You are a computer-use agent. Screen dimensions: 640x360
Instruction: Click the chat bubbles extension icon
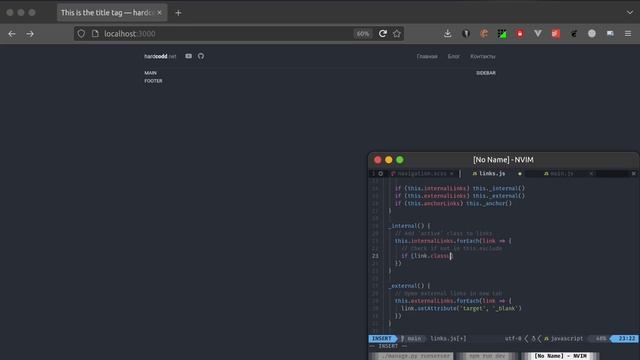610,34
